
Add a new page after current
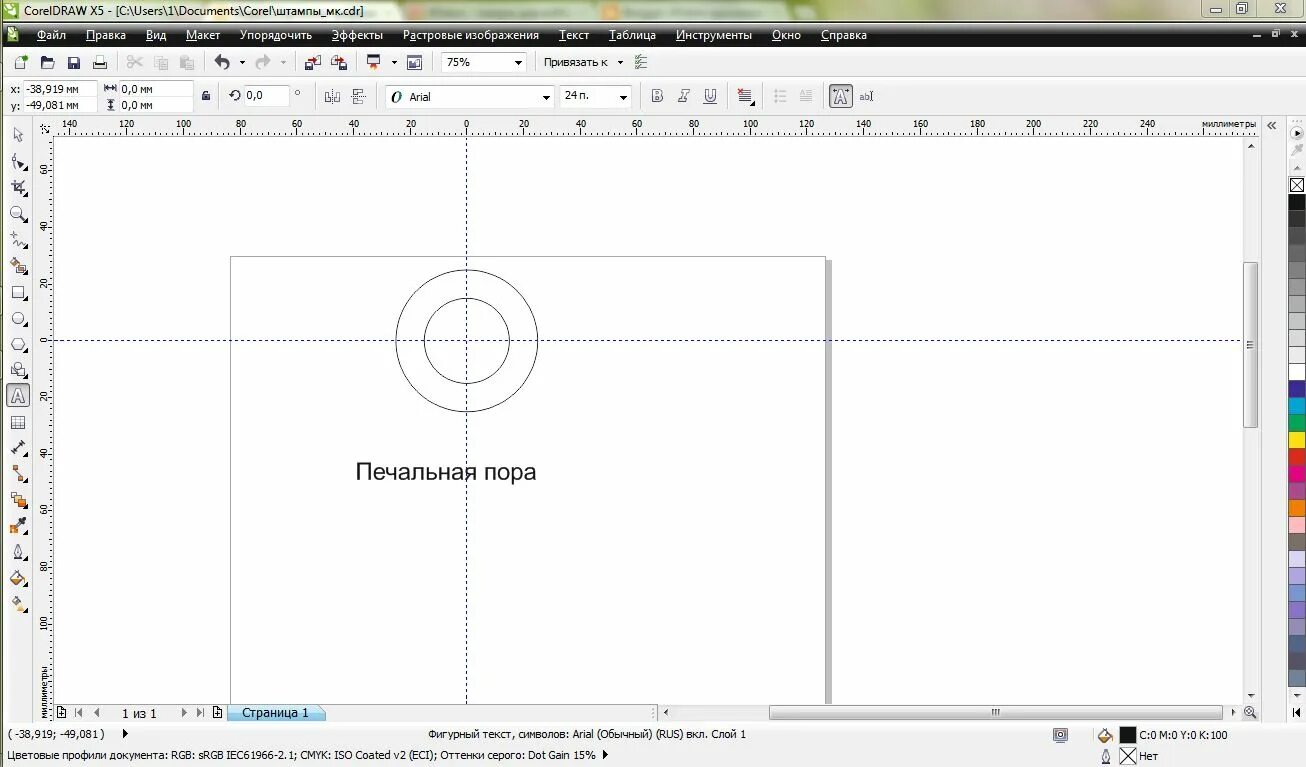pos(217,713)
